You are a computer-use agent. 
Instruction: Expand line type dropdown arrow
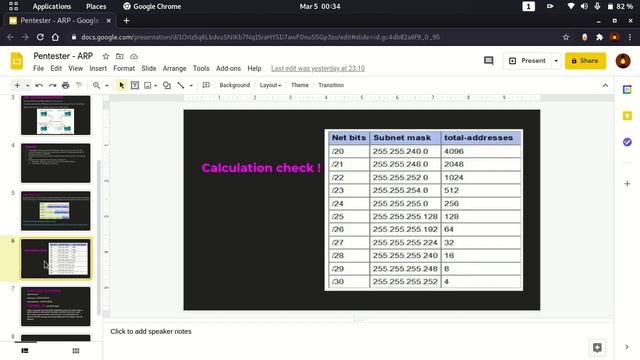(191, 86)
